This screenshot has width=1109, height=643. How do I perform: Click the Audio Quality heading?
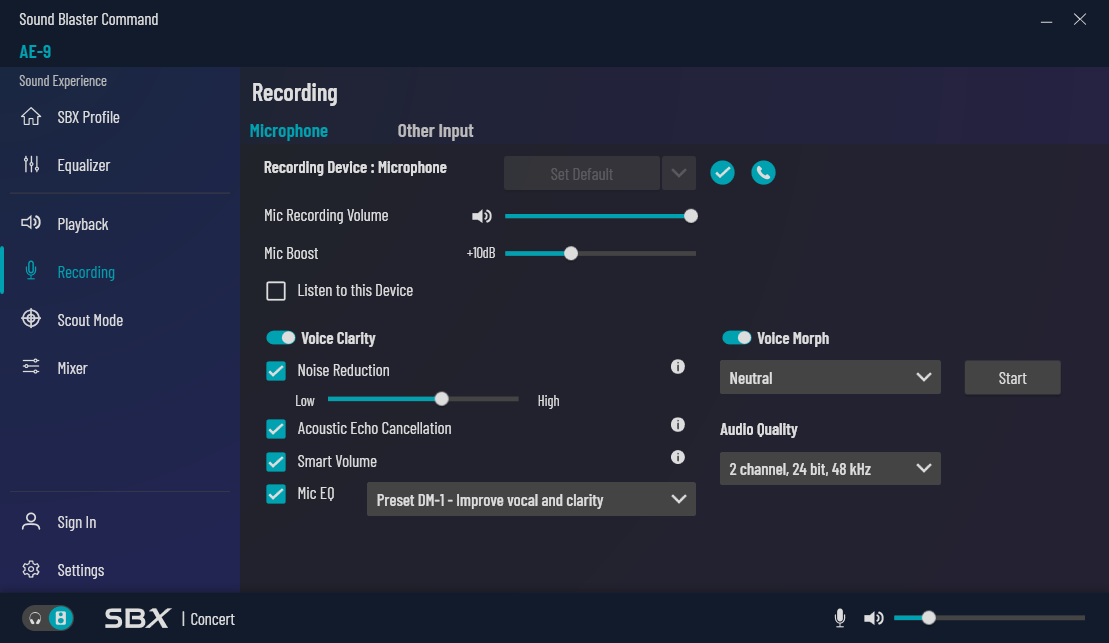(758, 429)
